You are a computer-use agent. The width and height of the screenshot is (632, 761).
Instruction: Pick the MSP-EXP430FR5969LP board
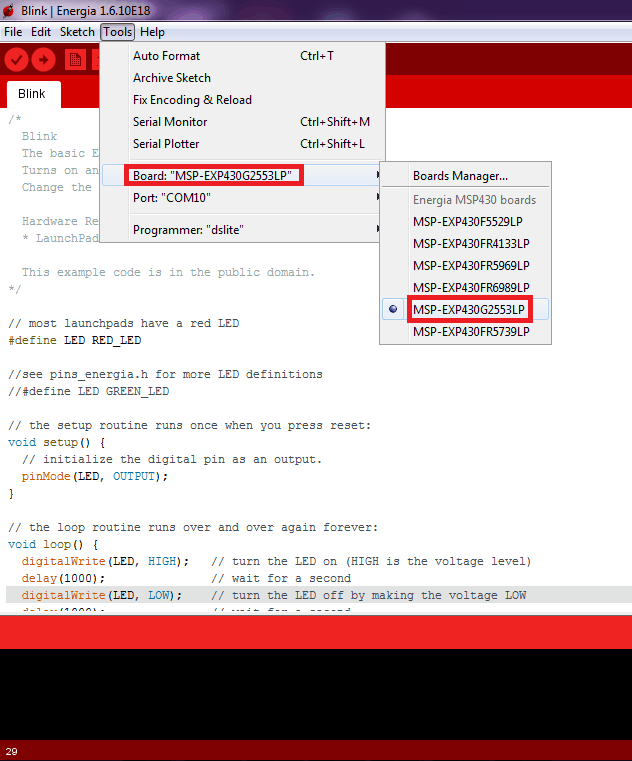[x=470, y=265]
